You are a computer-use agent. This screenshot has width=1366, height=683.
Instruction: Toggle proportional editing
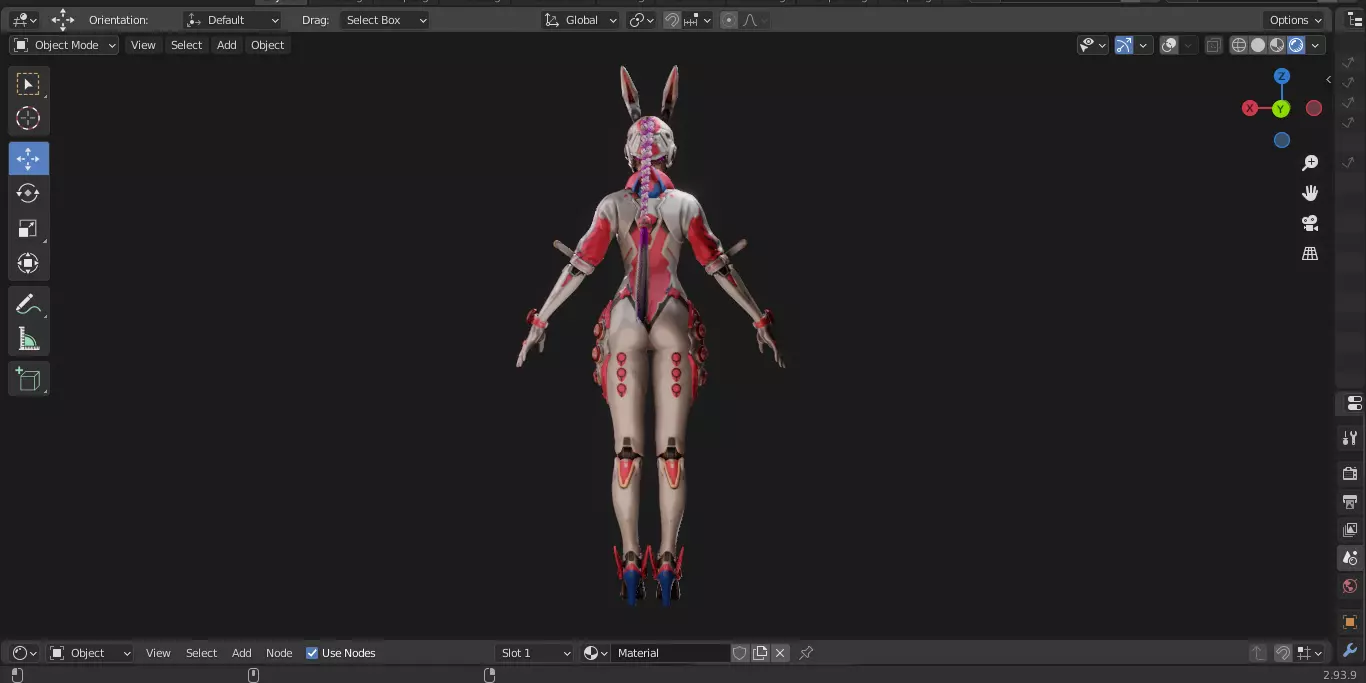[729, 20]
